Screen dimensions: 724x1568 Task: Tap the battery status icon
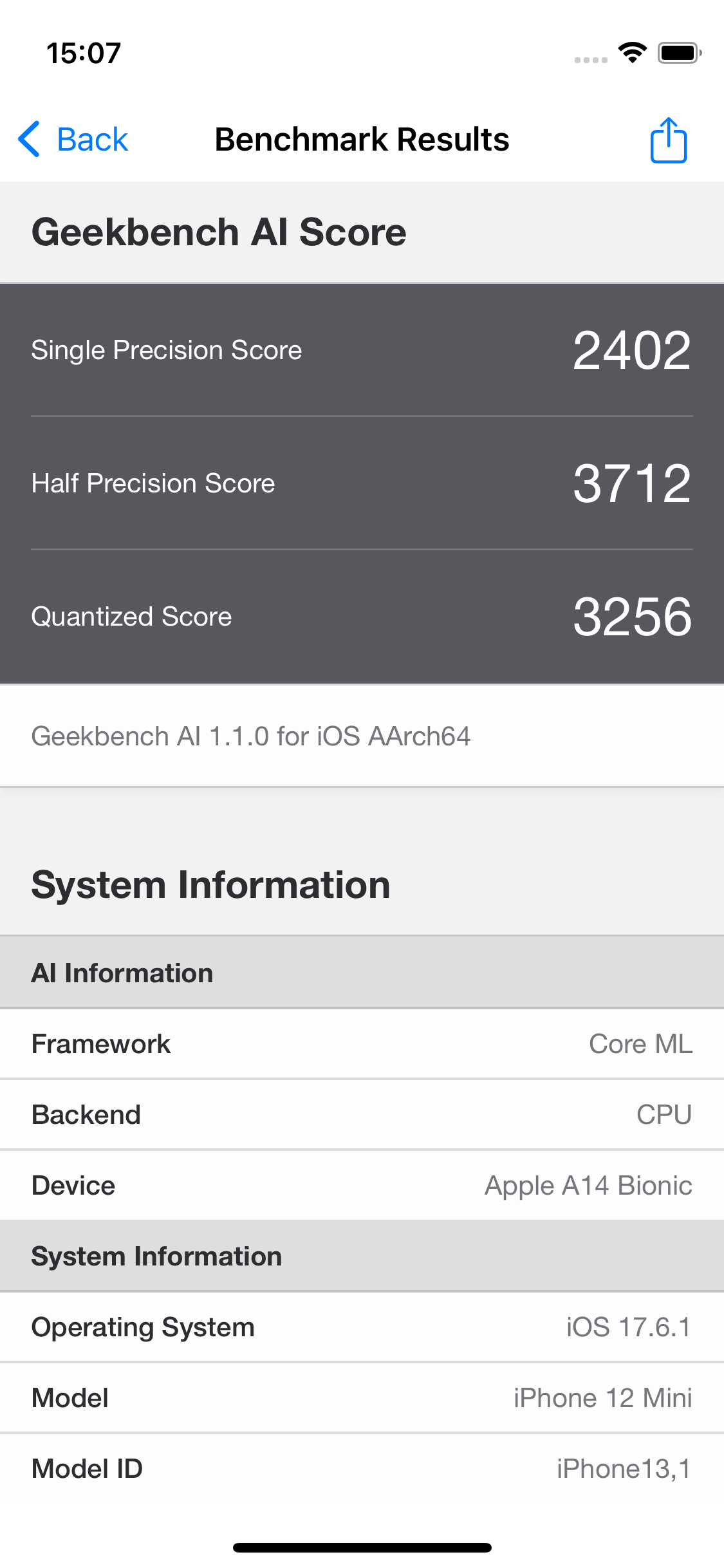[679, 53]
